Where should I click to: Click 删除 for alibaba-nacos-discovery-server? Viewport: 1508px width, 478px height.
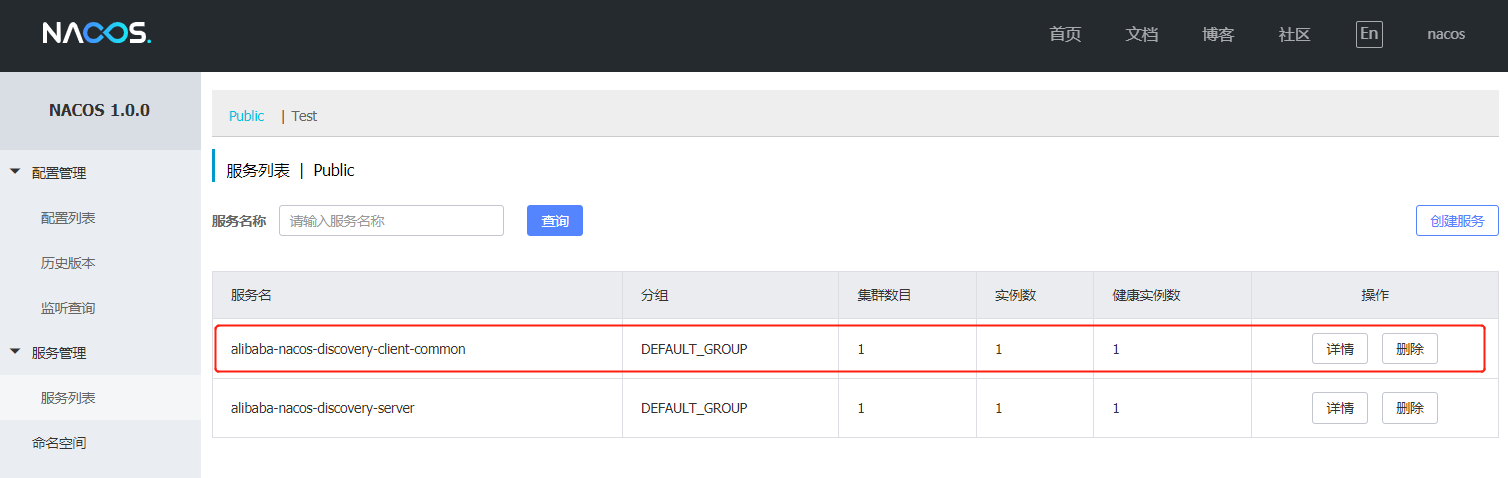(x=1410, y=408)
